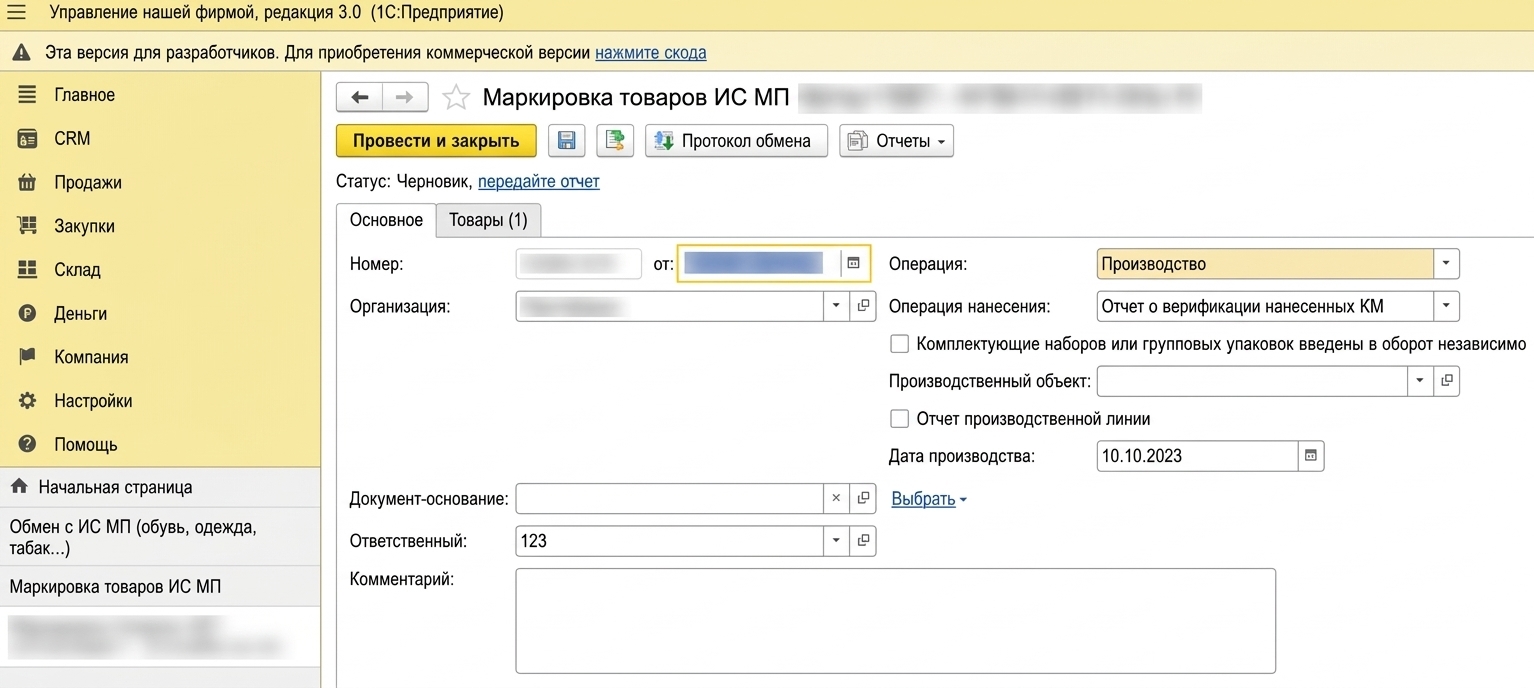Click the Документ-основание input field
The image size is (1534, 688).
pos(670,498)
